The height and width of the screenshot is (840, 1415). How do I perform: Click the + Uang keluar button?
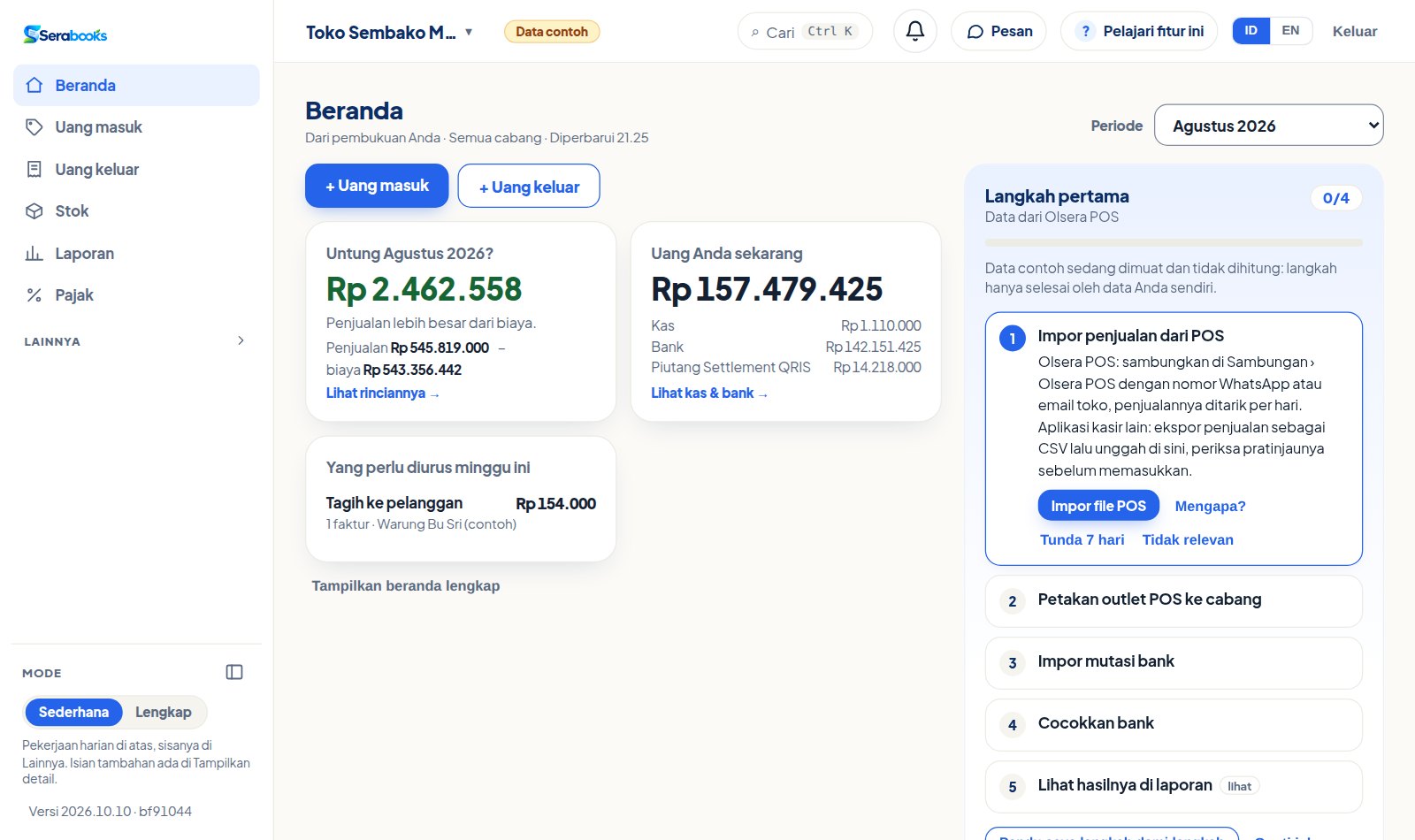pos(529,186)
